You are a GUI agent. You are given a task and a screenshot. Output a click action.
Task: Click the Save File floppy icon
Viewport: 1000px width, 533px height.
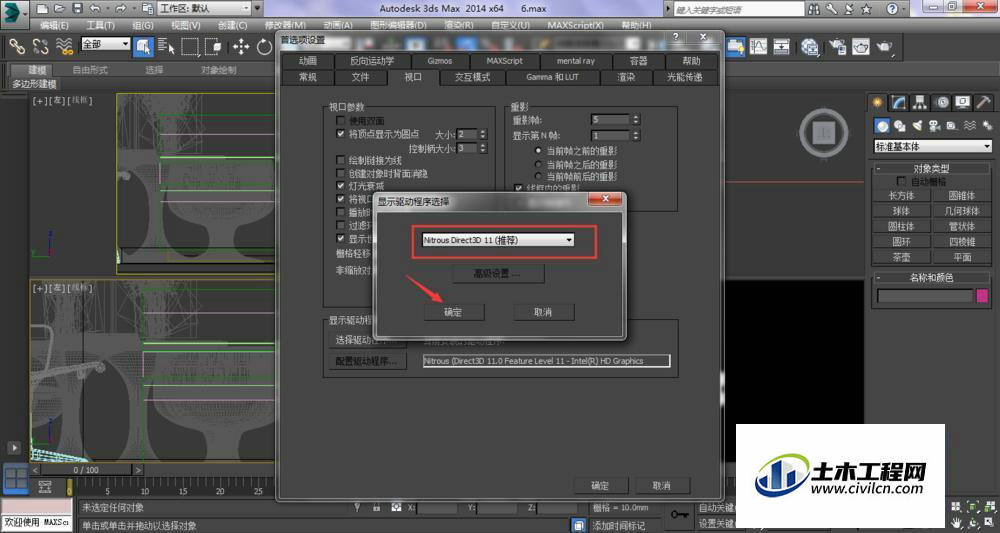(77, 9)
